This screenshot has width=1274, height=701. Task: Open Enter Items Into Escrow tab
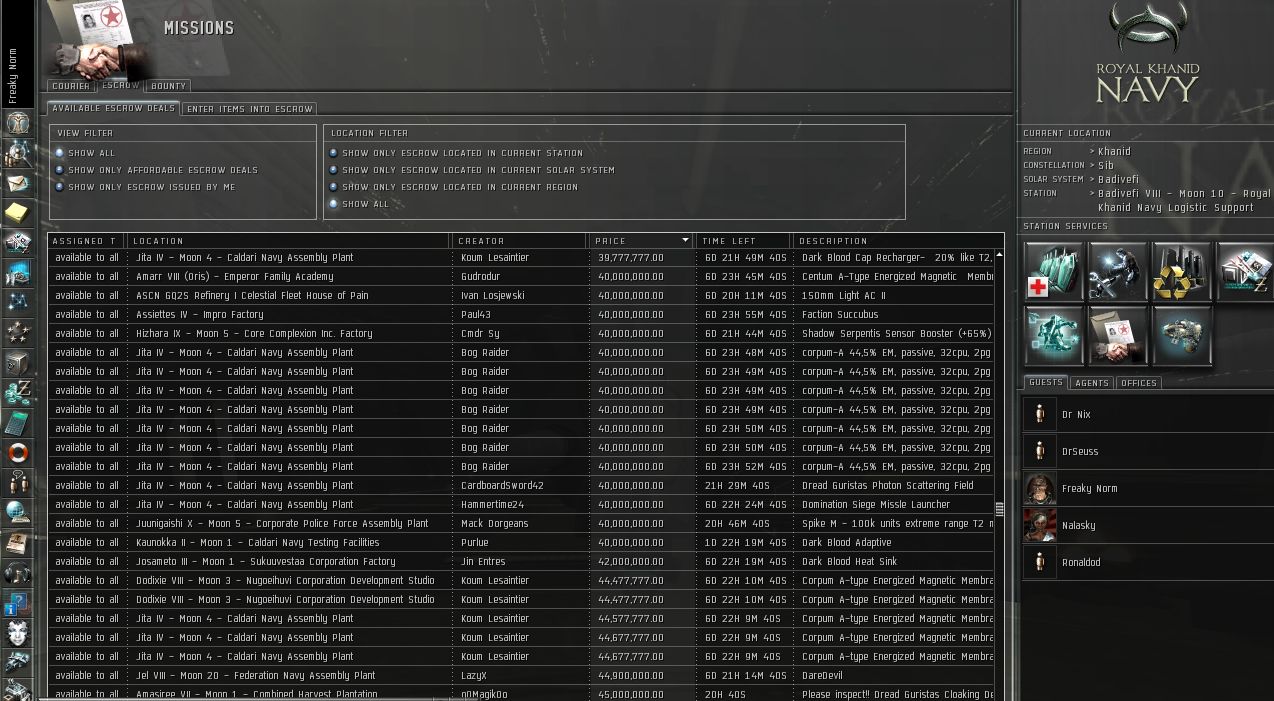[250, 109]
